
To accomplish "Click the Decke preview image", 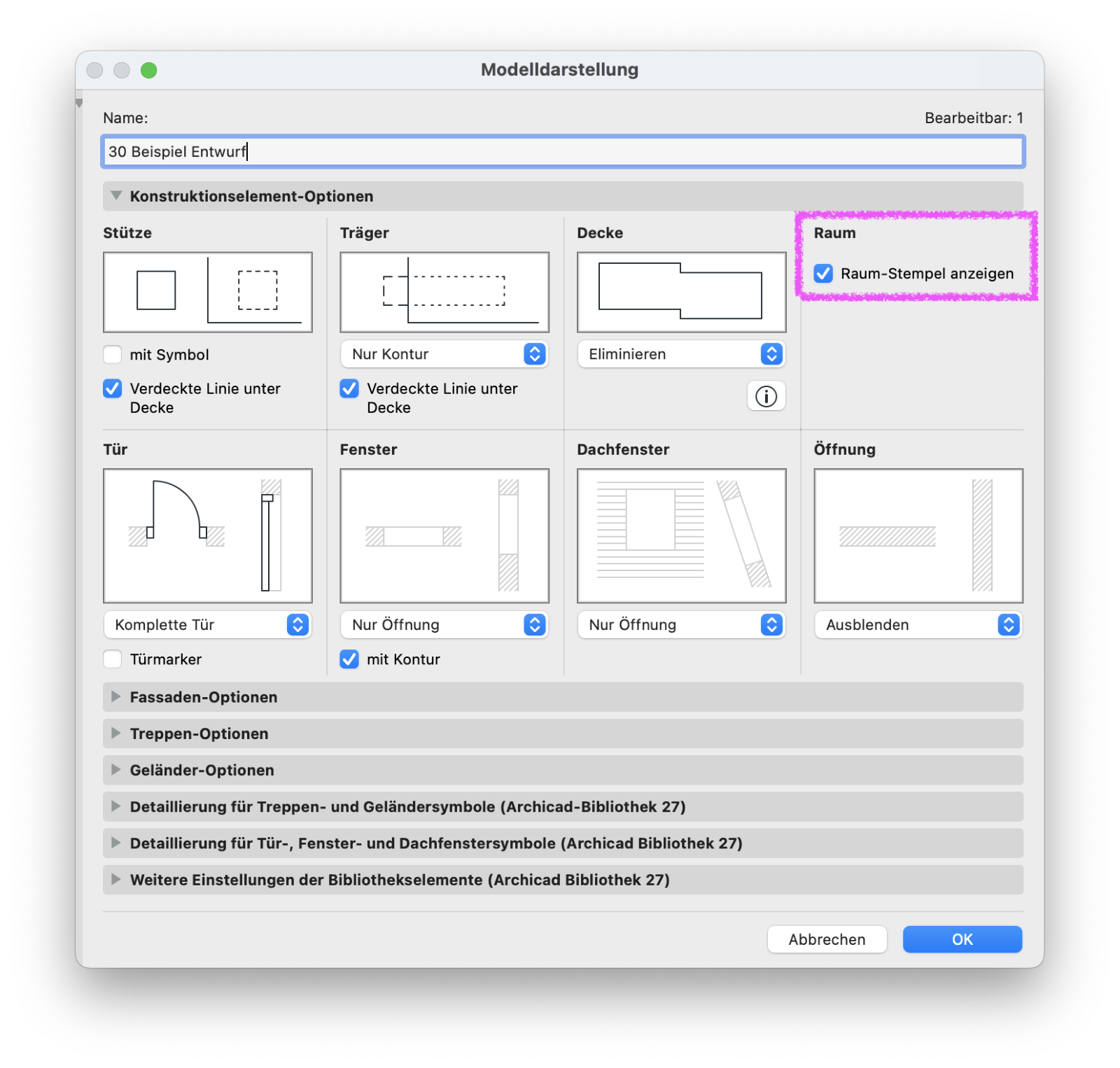I will (681, 292).
